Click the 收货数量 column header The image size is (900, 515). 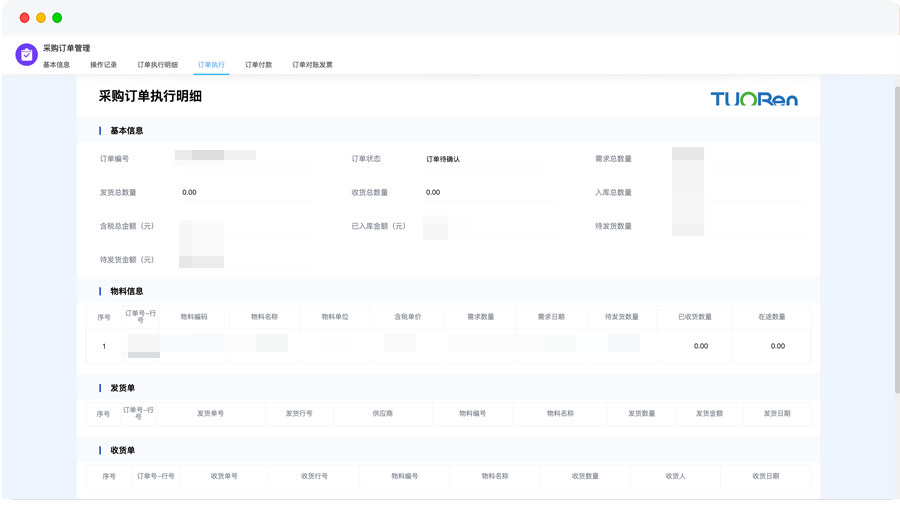coord(585,476)
